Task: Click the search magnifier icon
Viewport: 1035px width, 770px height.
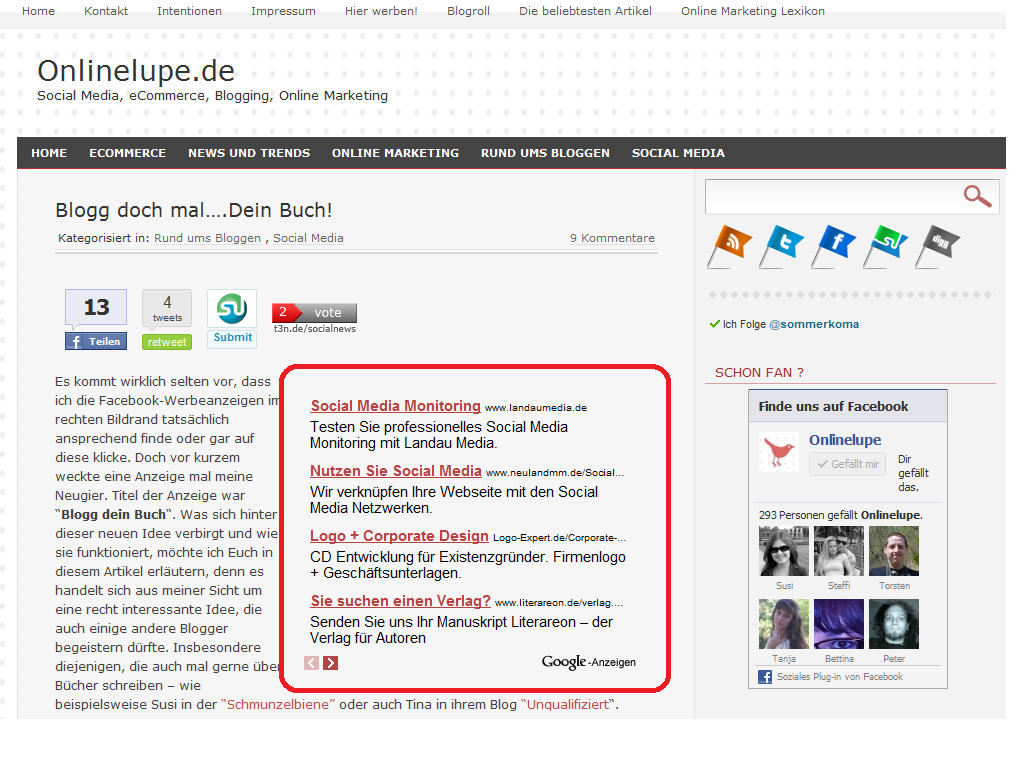Action: [x=977, y=196]
